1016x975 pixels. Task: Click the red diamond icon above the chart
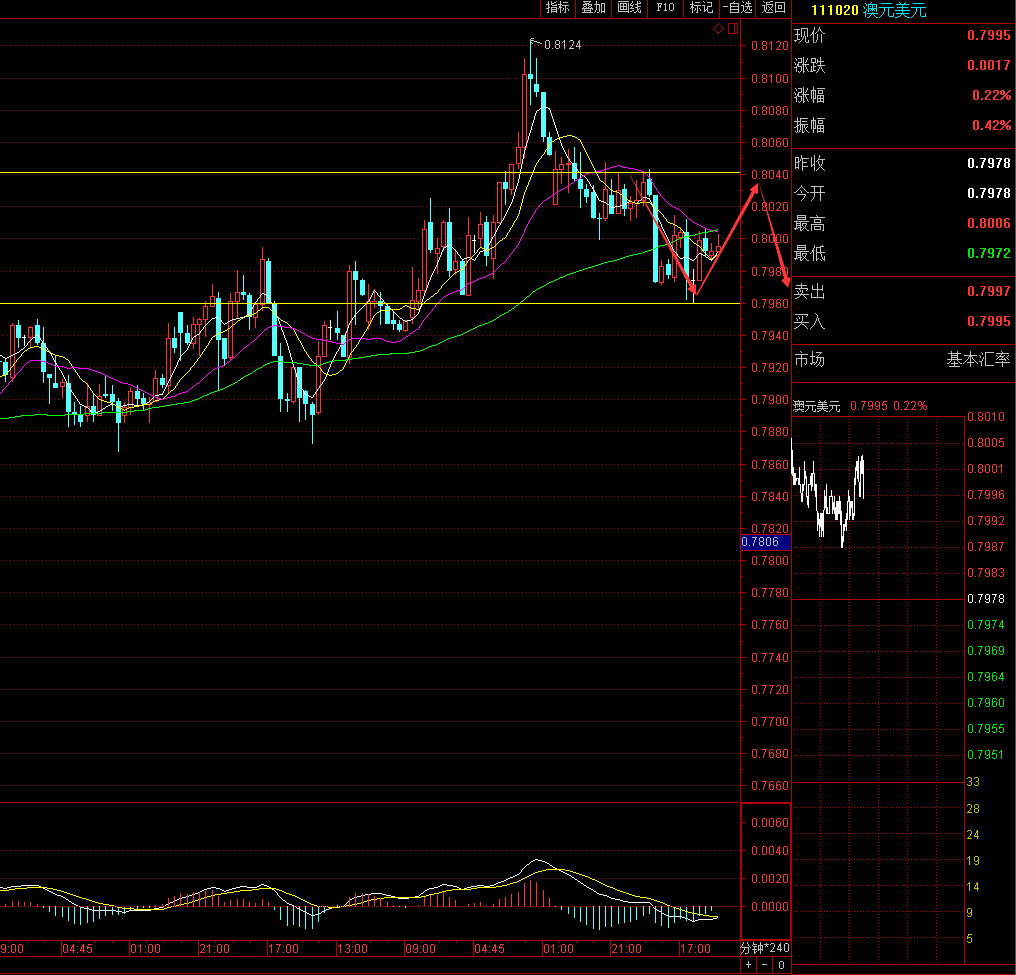click(718, 29)
